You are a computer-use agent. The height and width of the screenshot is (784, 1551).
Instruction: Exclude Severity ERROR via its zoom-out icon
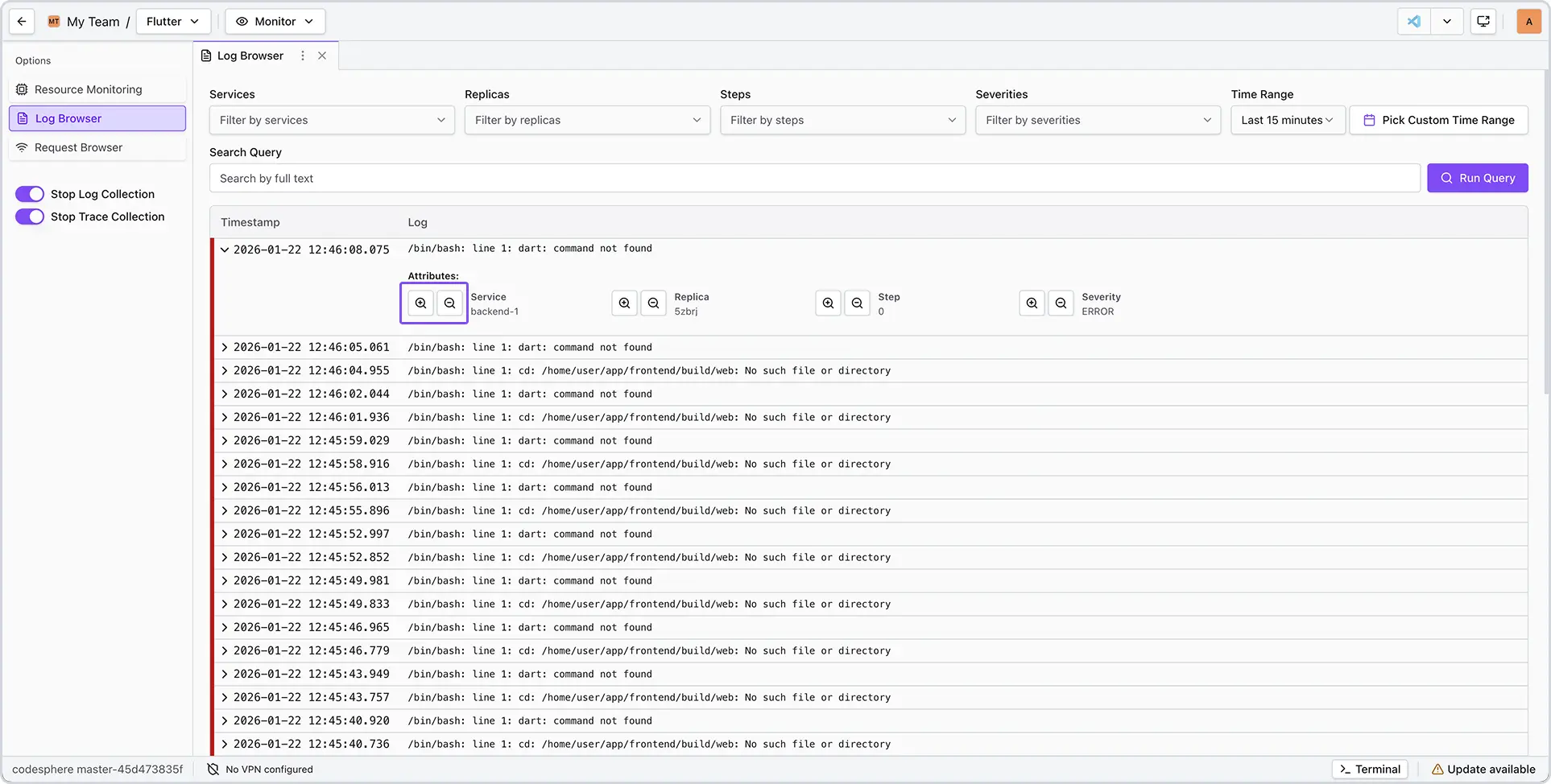click(x=1061, y=303)
